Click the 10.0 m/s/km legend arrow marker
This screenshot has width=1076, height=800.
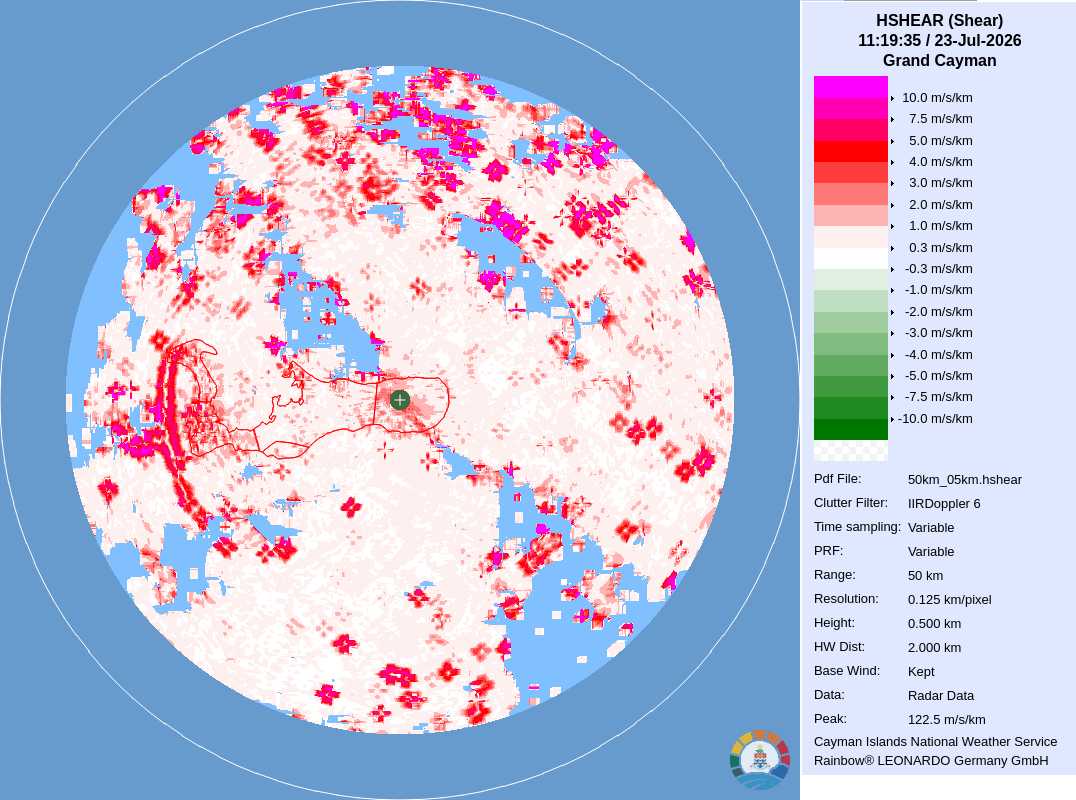892,98
